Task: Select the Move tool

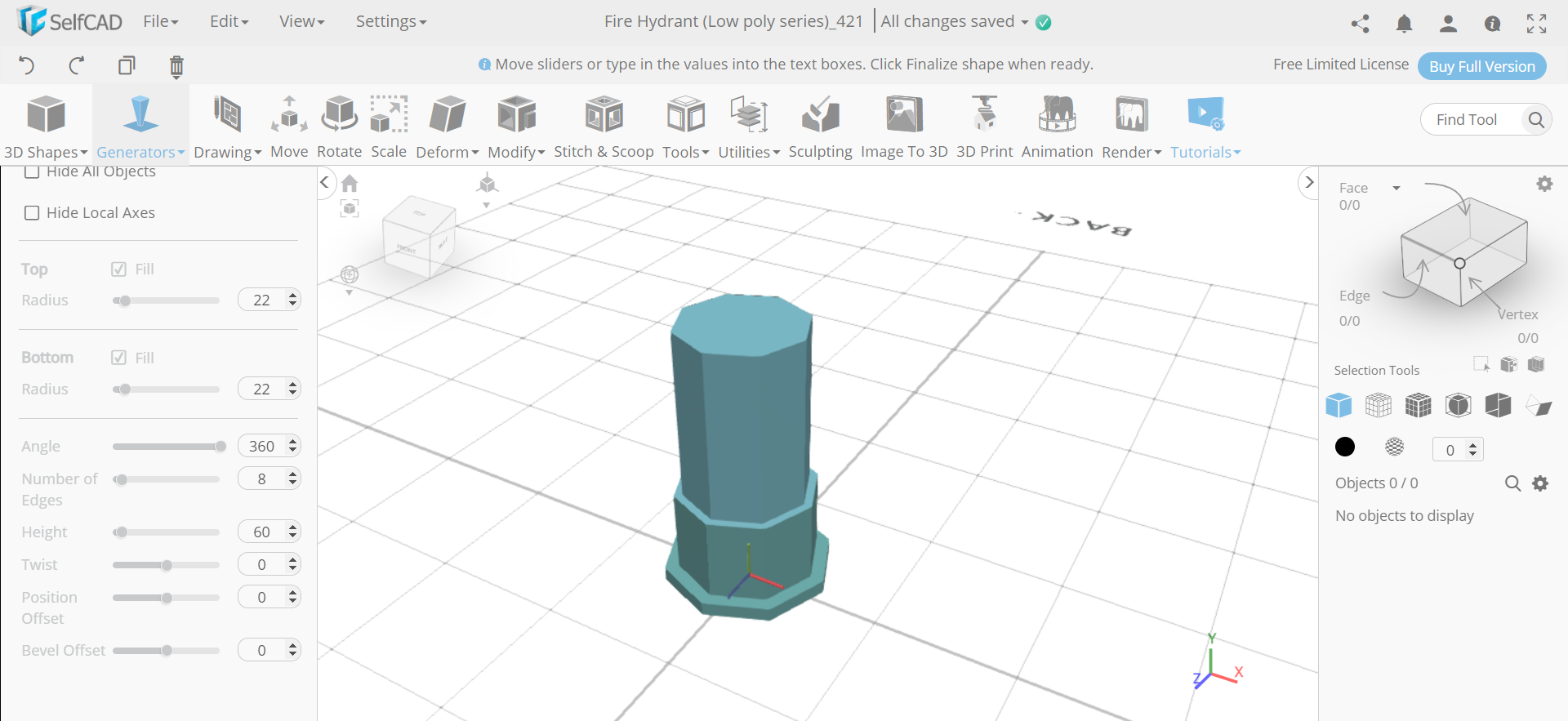Action: 289,127
